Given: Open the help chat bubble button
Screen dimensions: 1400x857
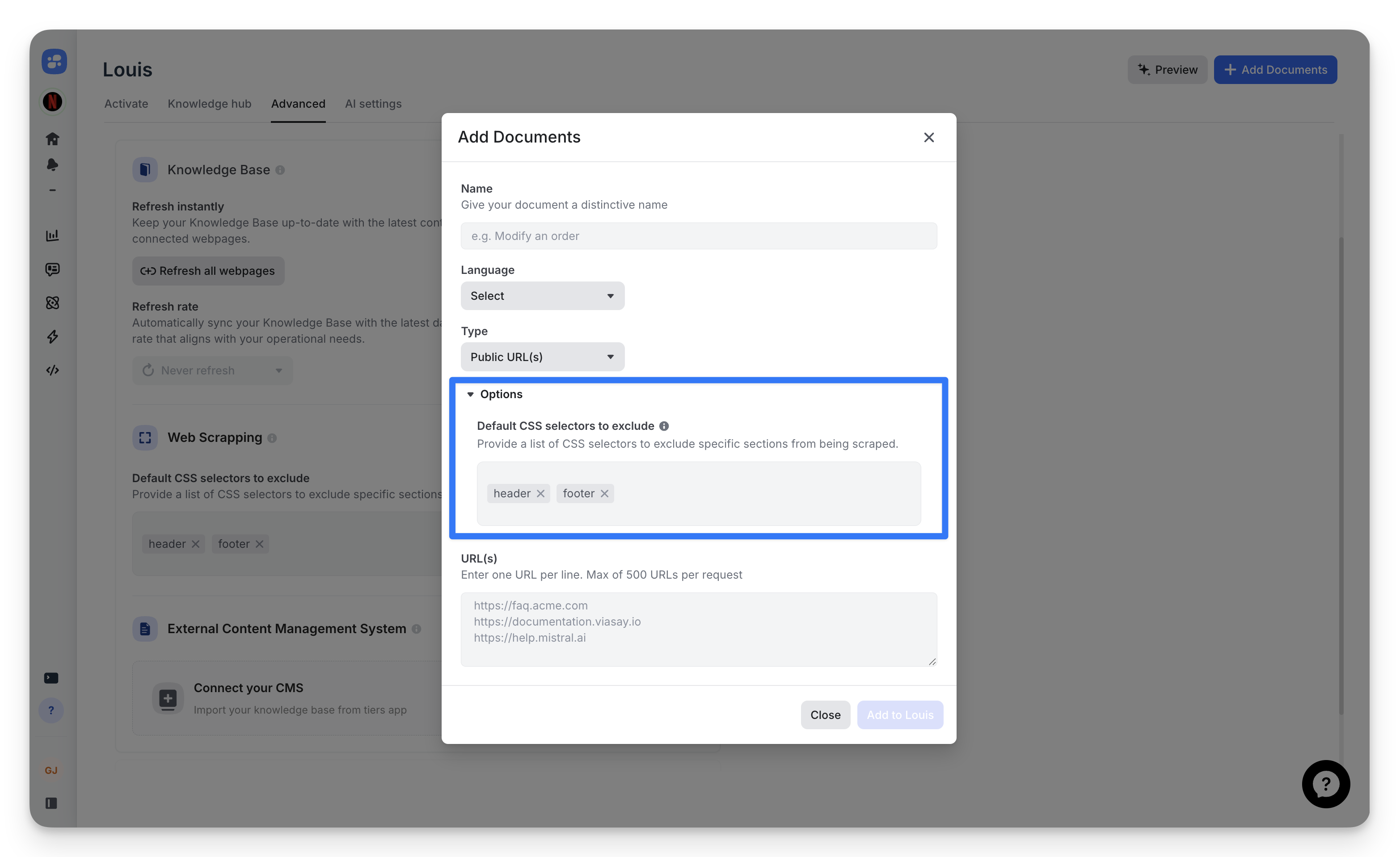Looking at the screenshot, I should (x=1325, y=784).
